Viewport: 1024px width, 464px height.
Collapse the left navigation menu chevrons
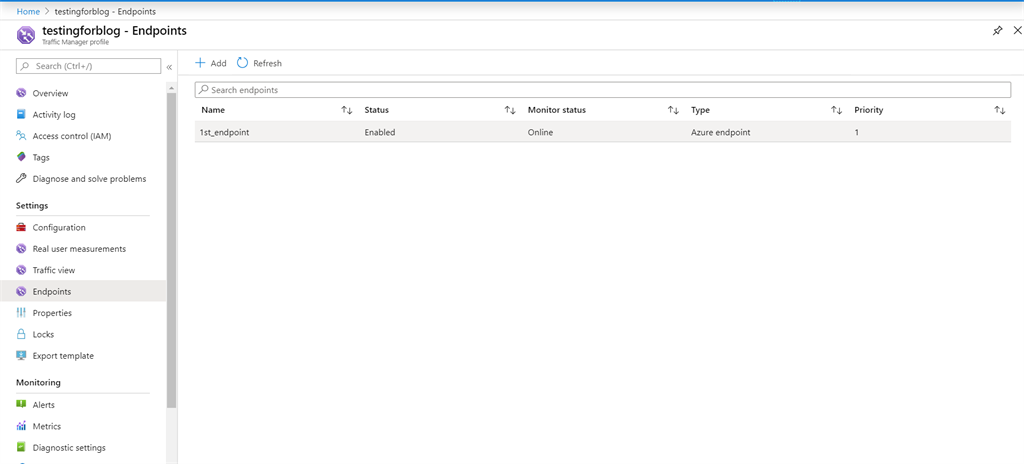(x=169, y=67)
